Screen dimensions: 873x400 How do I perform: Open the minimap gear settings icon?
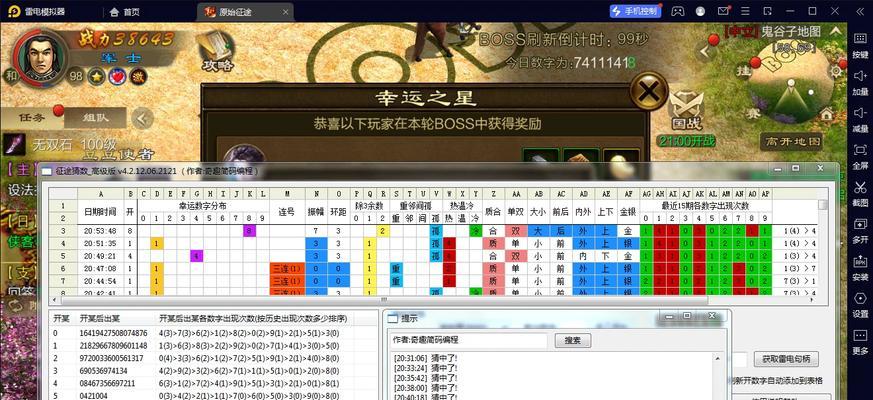coord(835,71)
